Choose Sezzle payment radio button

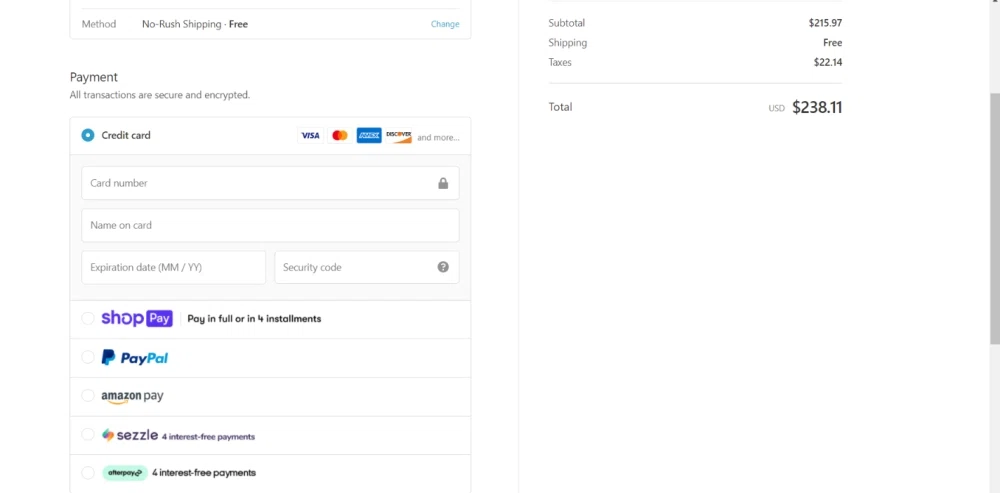click(88, 435)
